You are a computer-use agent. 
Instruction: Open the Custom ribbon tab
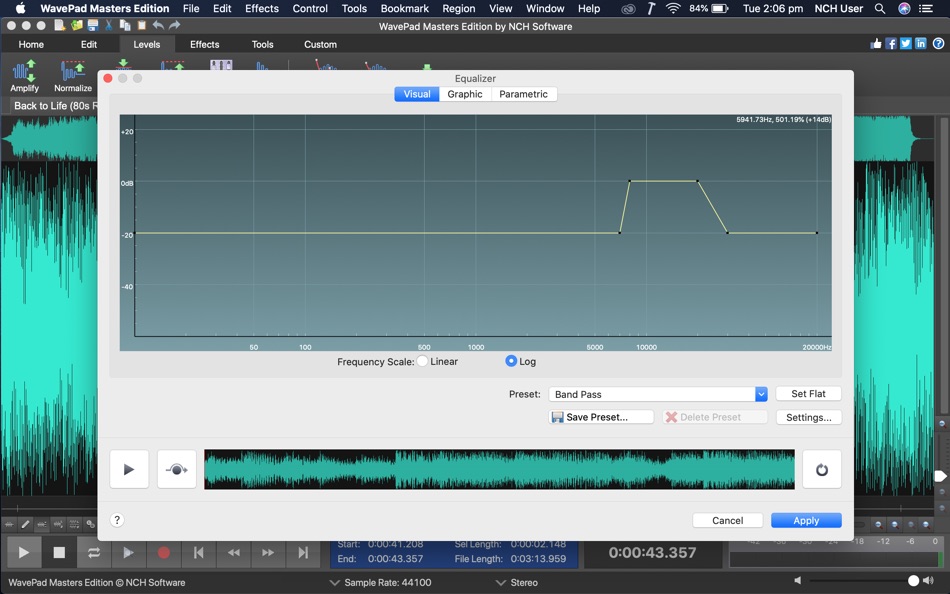(321, 44)
